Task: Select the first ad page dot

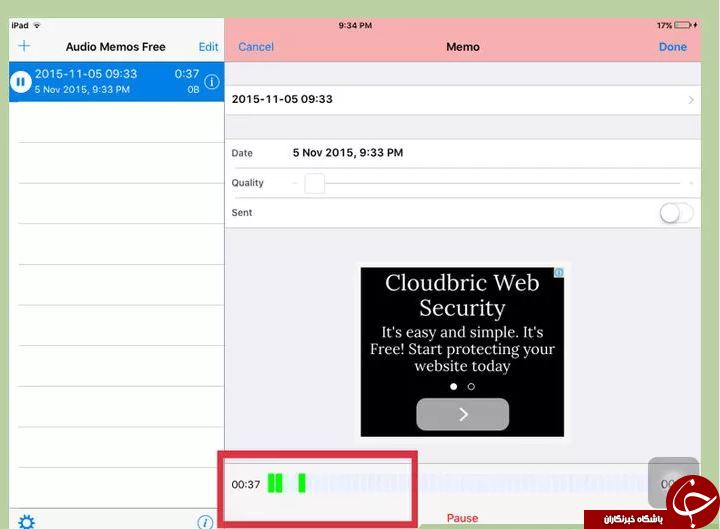Action: [454, 387]
